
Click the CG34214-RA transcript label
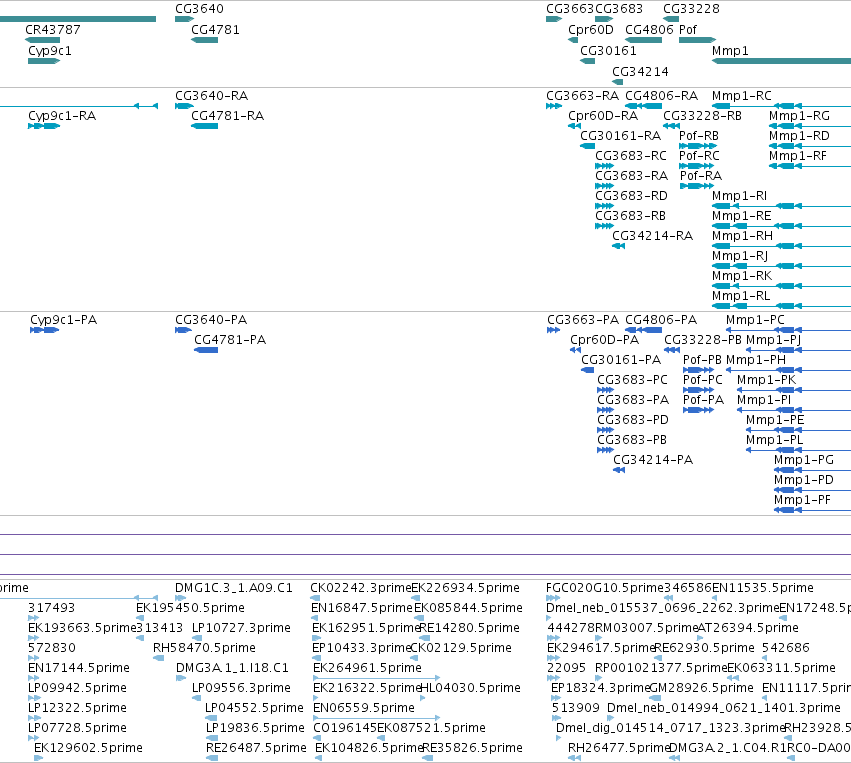click(x=652, y=236)
